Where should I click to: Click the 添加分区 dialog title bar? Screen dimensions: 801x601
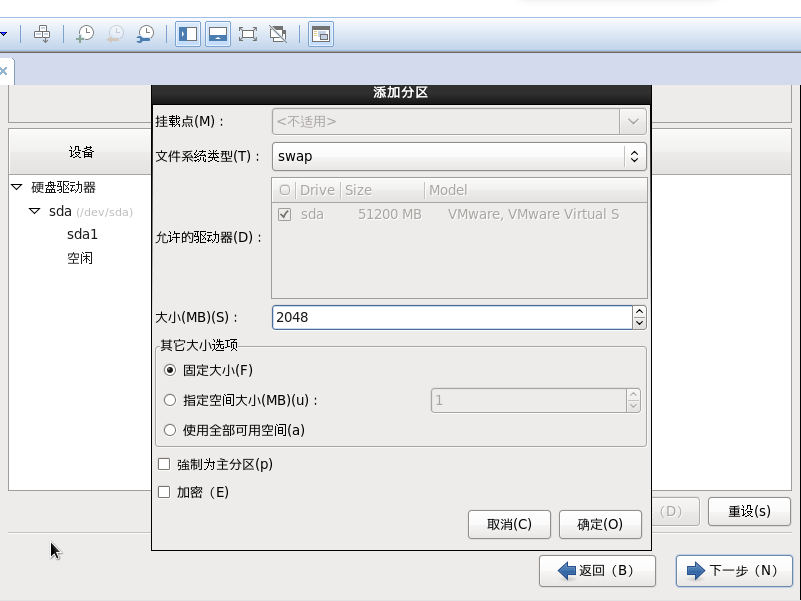[x=401, y=93]
